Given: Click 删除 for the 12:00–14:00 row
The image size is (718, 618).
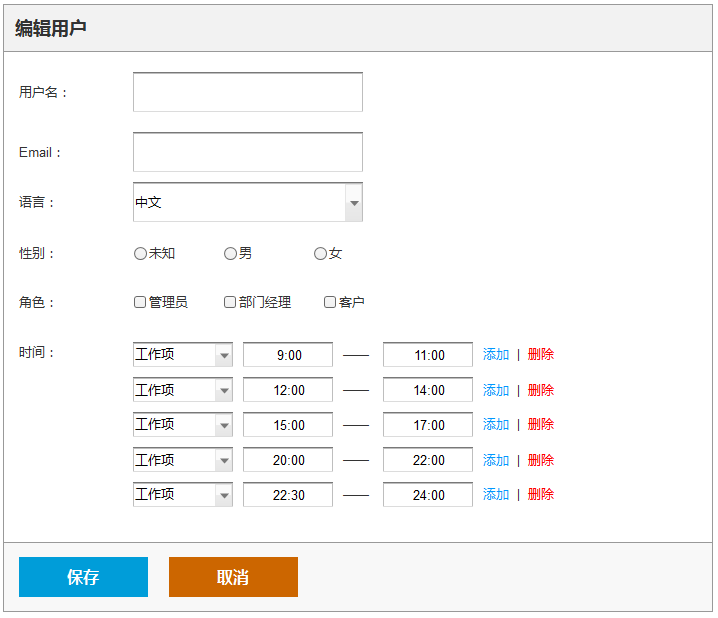Looking at the screenshot, I should [x=541, y=390].
